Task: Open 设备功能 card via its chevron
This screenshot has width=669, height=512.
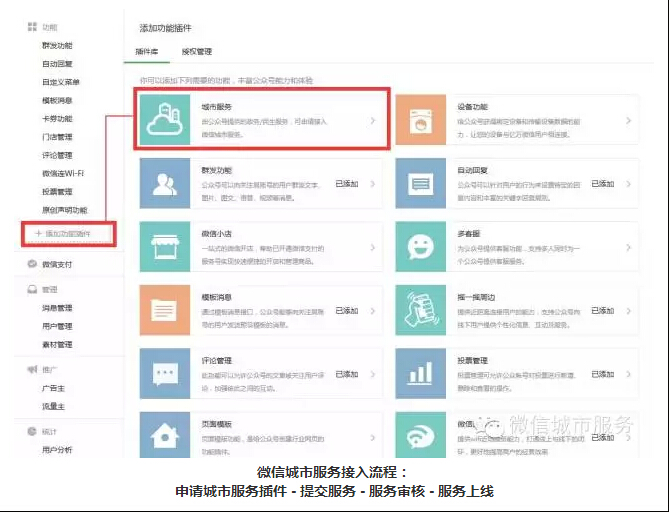Action: point(628,121)
